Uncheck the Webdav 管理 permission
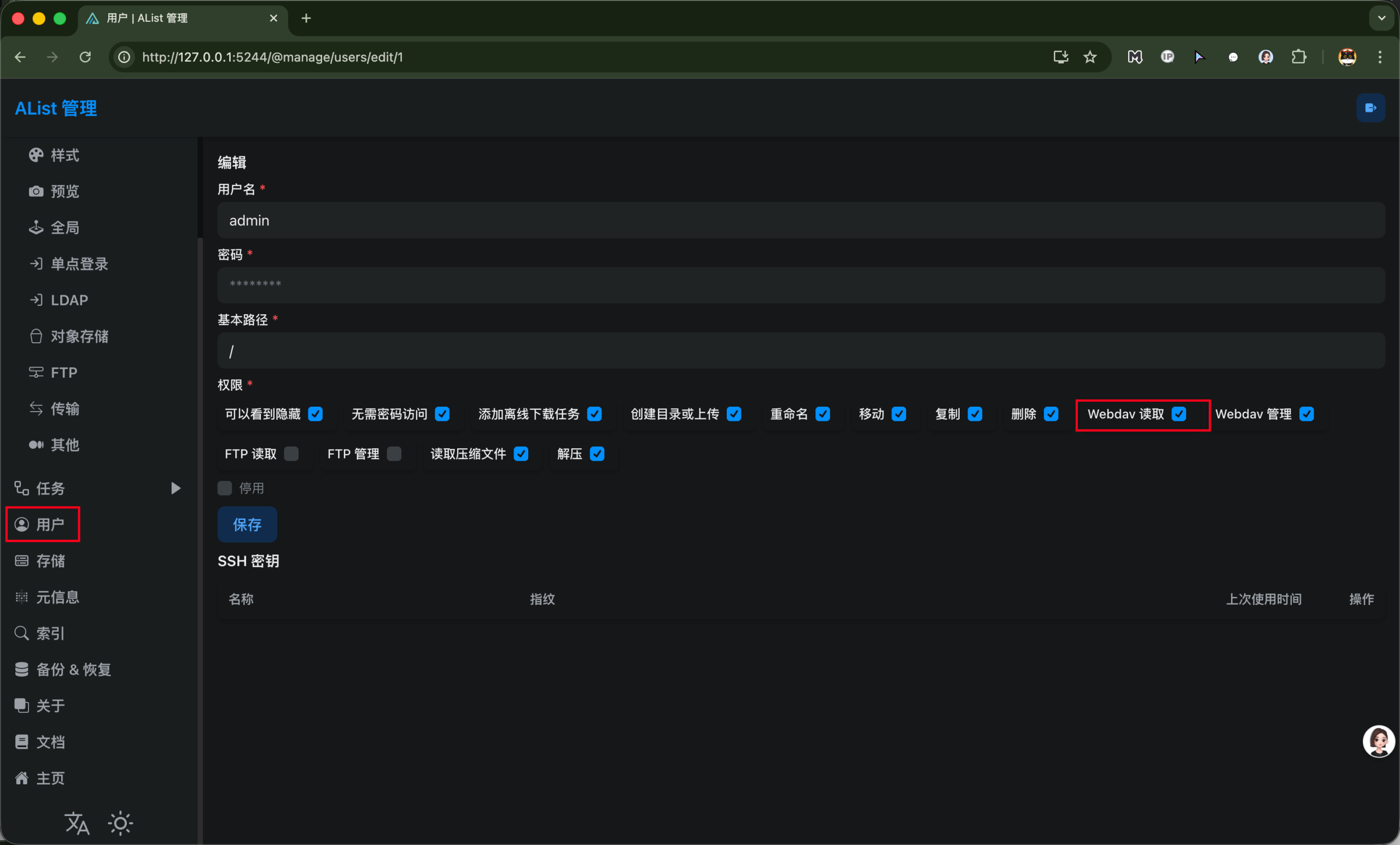Image resolution: width=1400 pixels, height=845 pixels. [x=1306, y=414]
